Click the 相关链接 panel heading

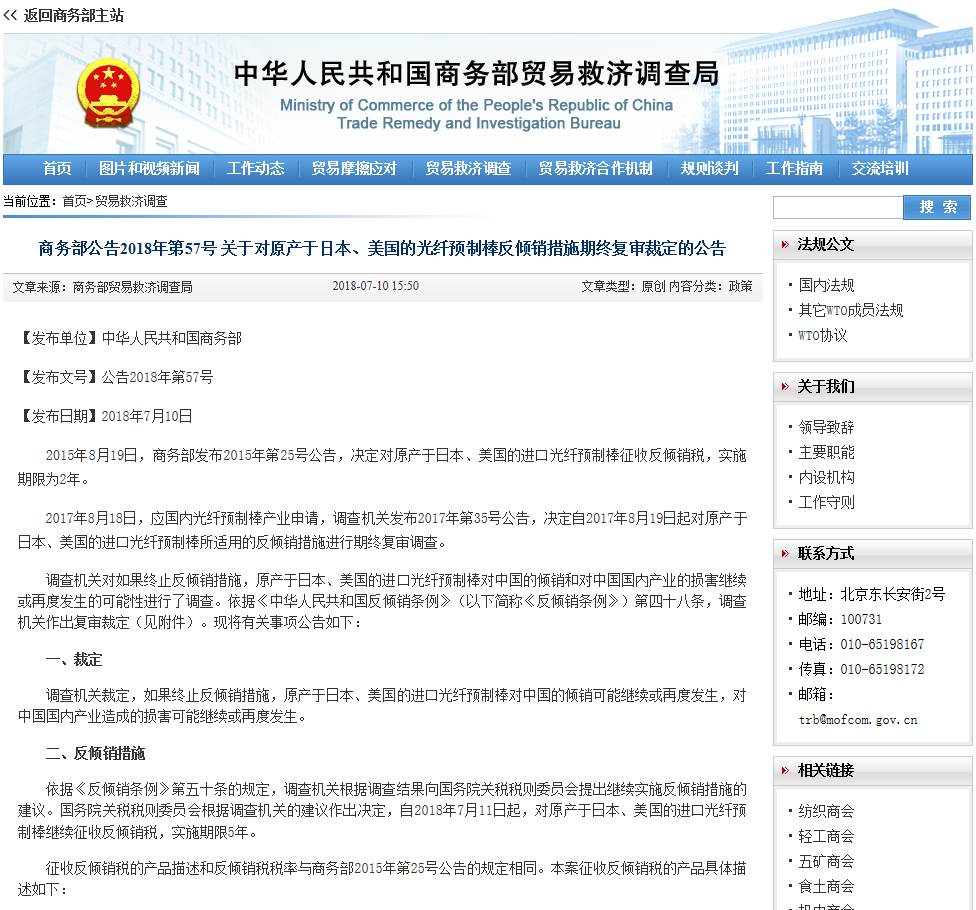(825, 771)
